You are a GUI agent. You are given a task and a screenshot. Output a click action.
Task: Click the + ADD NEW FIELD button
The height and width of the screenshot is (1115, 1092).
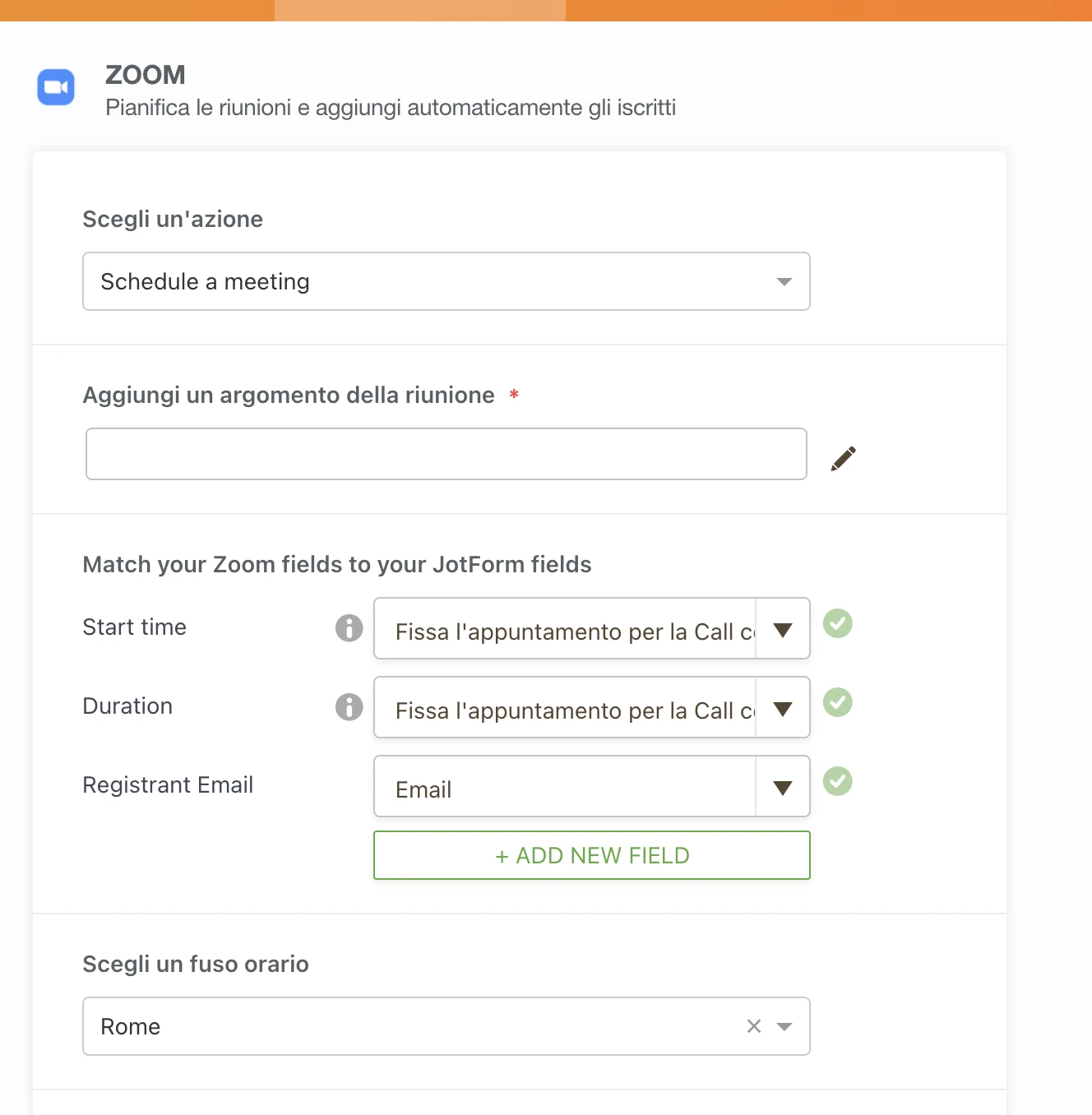(x=591, y=855)
